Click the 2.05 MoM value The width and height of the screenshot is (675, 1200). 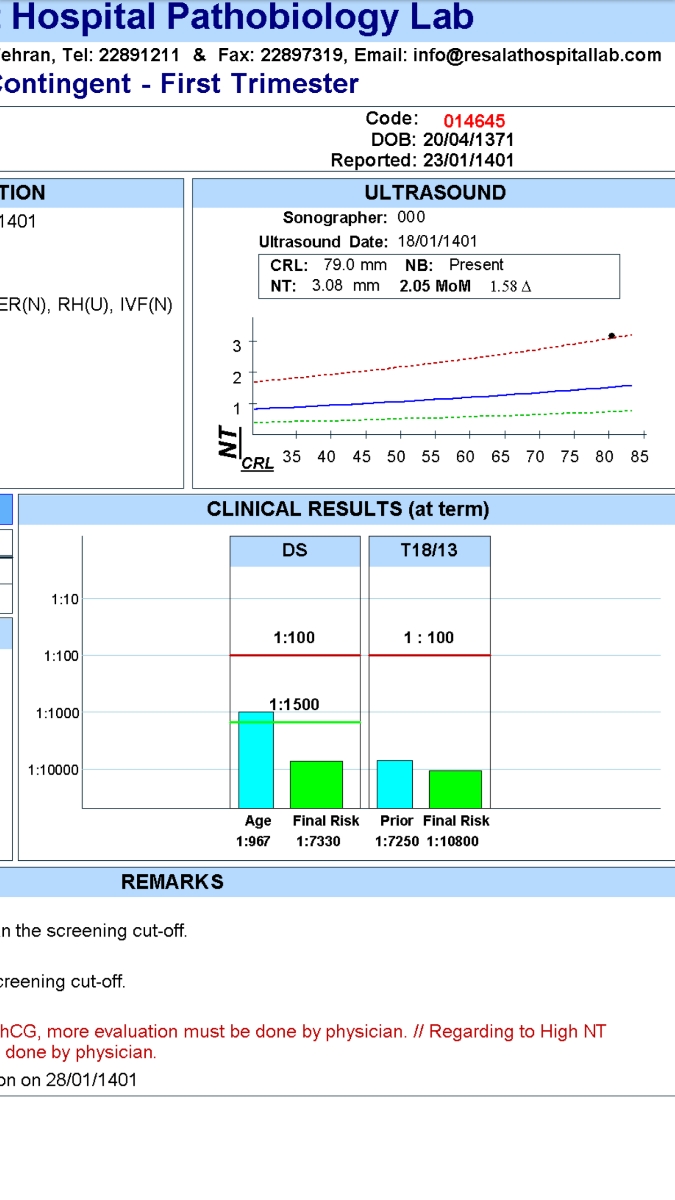point(436,285)
